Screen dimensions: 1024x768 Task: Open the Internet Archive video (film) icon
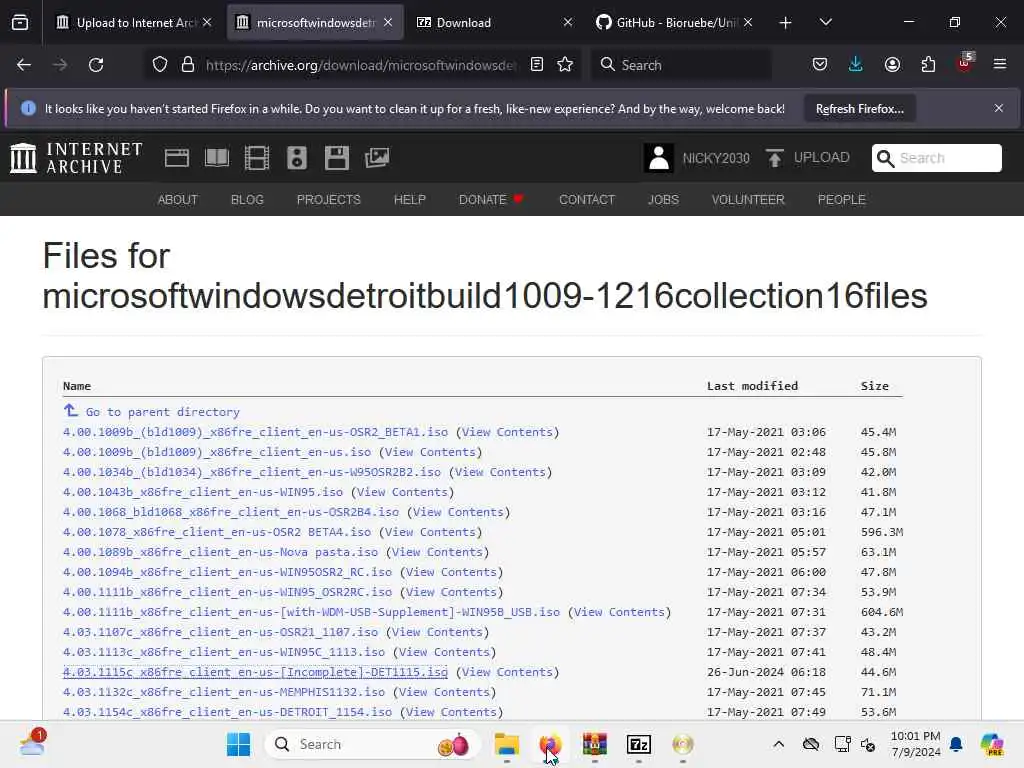point(257,158)
